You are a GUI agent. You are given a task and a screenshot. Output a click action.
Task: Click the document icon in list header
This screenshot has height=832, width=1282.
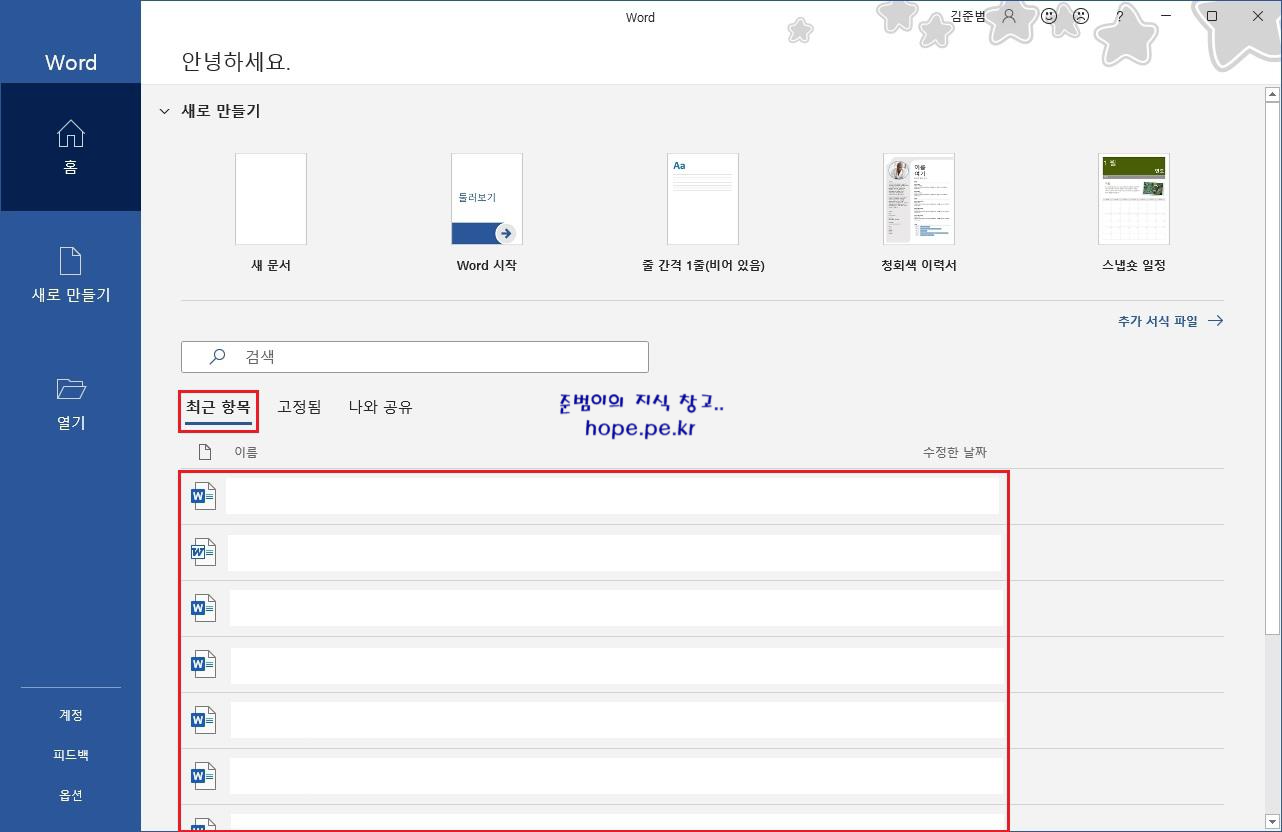(205, 452)
